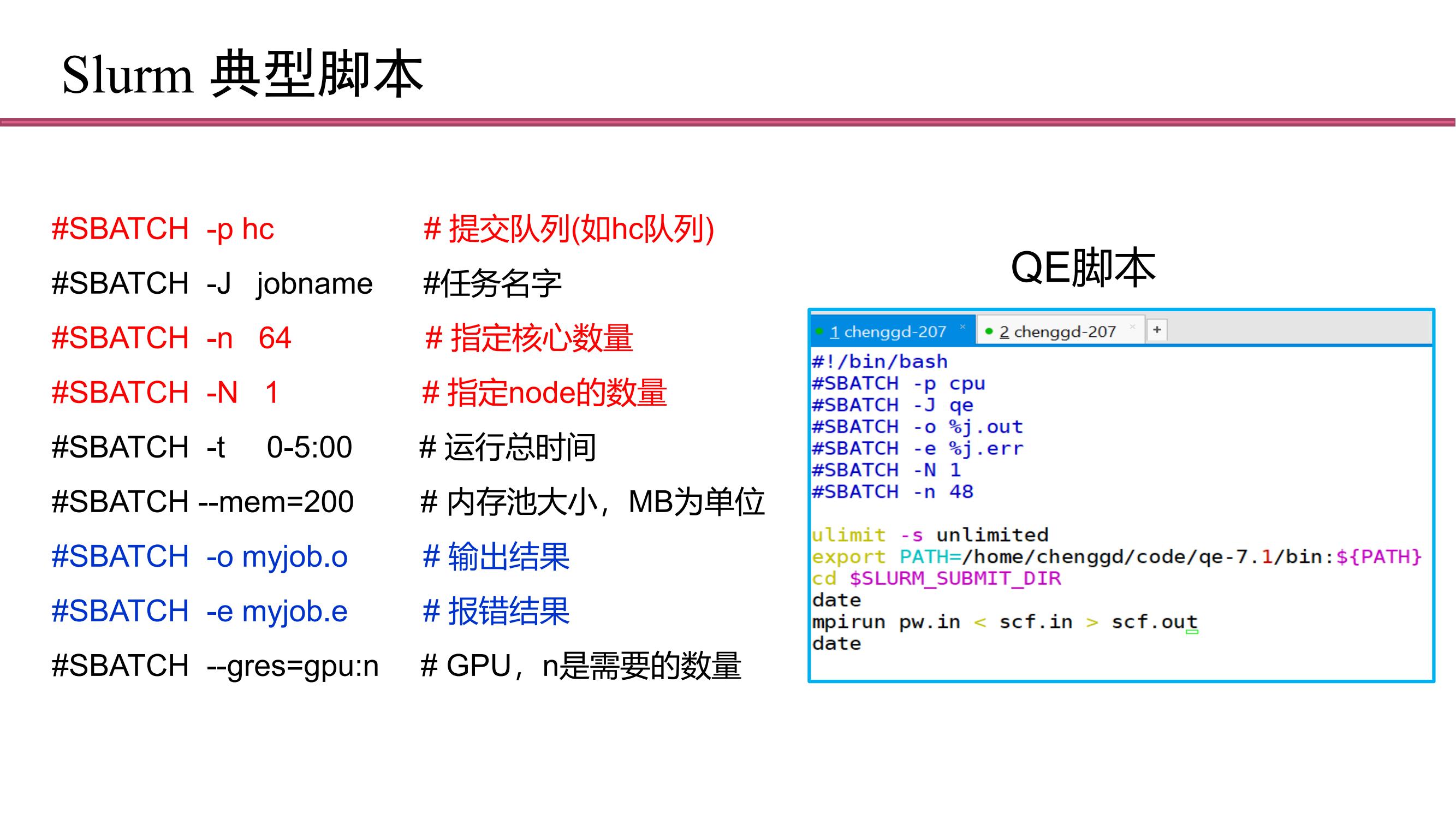This screenshot has width=1456, height=819.
Task: Click the first 'date' line in terminal
Action: tap(836, 600)
